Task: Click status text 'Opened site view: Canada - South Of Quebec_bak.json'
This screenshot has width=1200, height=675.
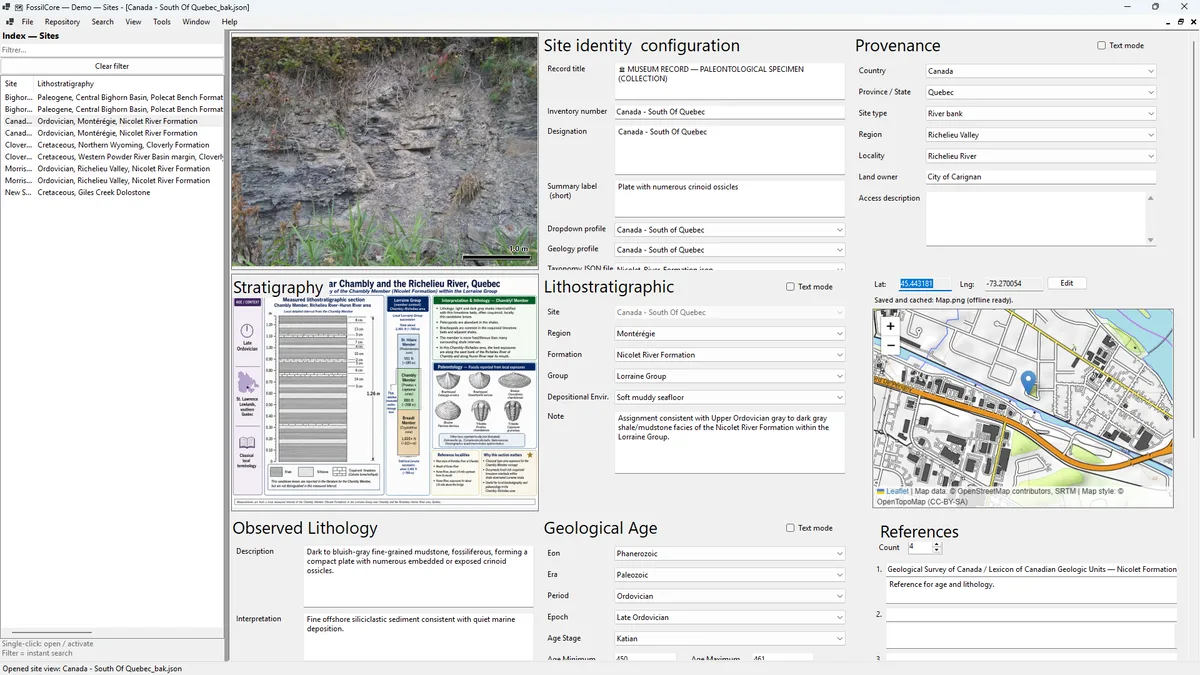Action: coord(92,668)
